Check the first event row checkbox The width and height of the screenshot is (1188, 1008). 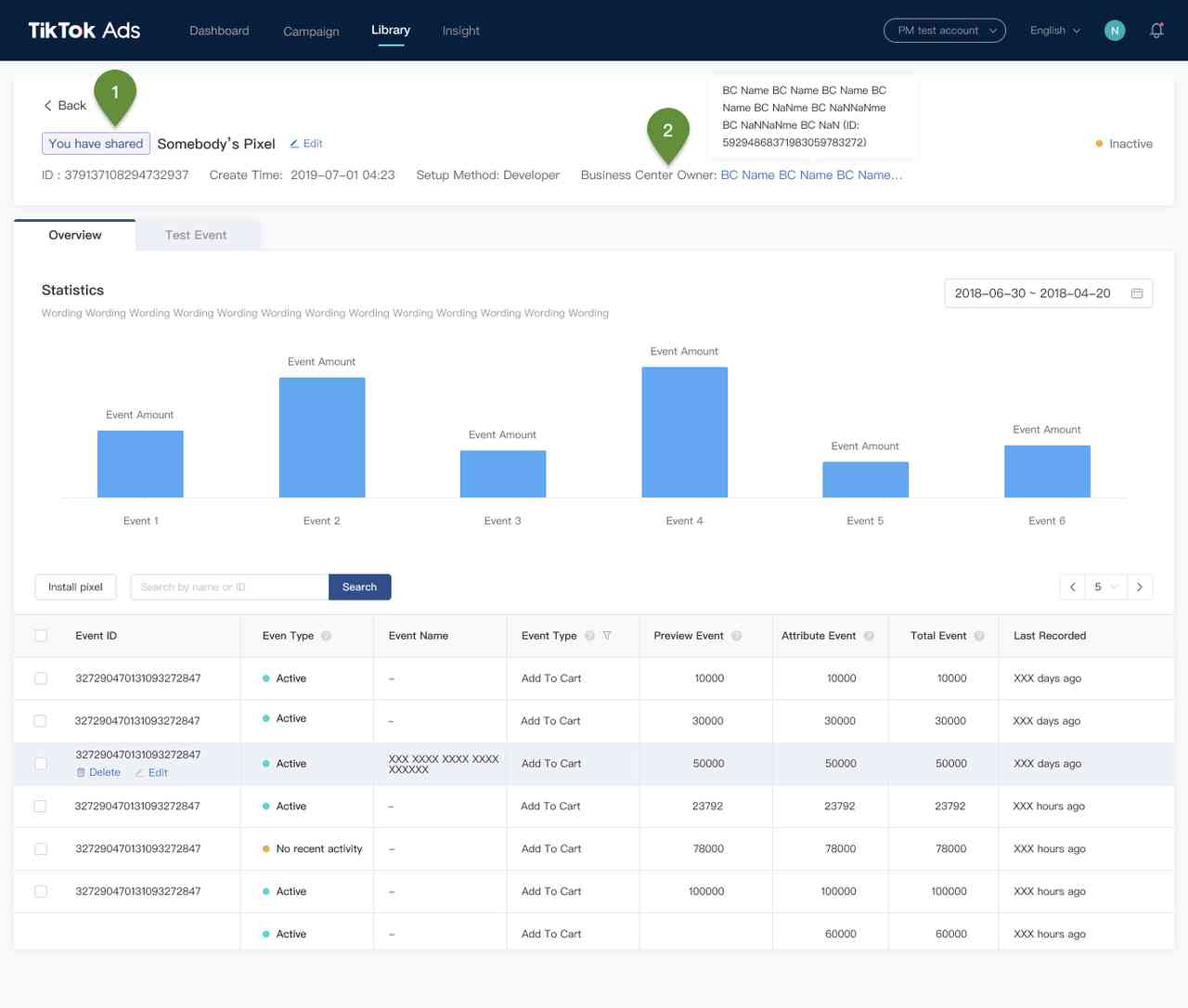coord(41,678)
